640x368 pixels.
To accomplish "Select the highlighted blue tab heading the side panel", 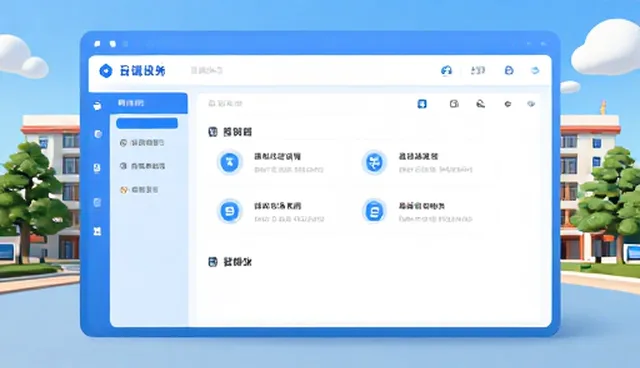I will [x=149, y=103].
